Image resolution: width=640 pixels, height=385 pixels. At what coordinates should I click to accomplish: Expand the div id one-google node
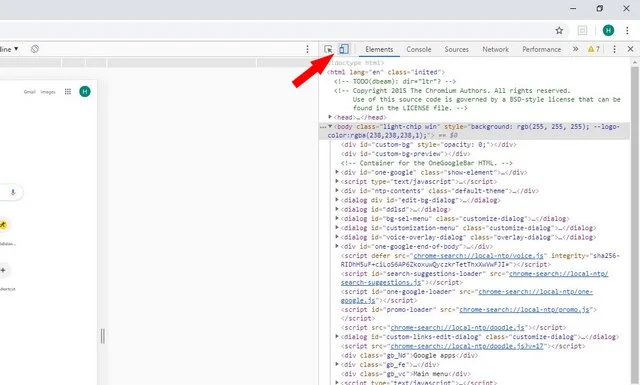pyautogui.click(x=337, y=172)
